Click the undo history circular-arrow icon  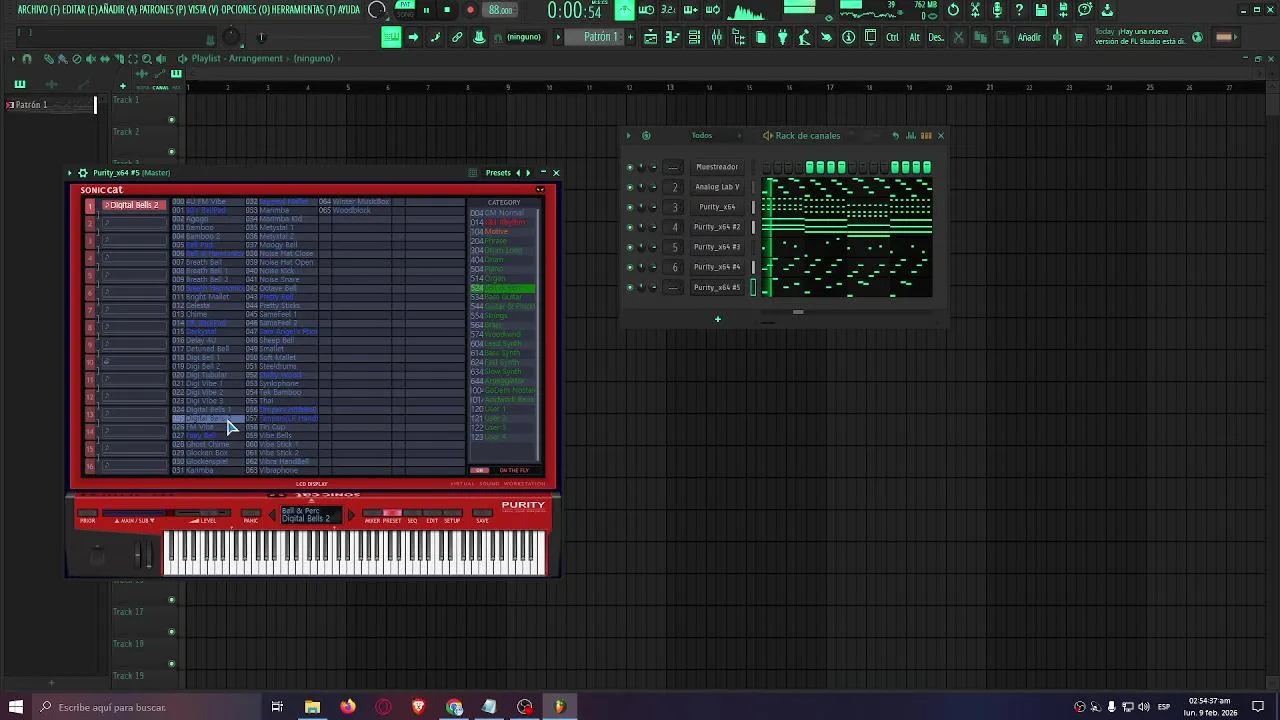coord(953,10)
